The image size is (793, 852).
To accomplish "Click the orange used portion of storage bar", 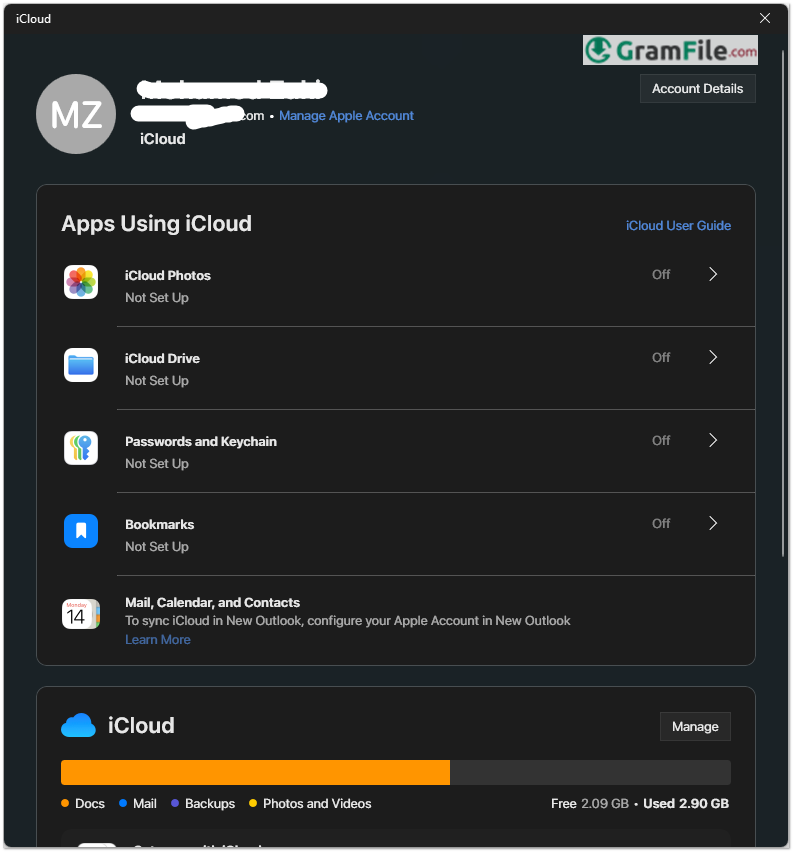I will pos(255,772).
